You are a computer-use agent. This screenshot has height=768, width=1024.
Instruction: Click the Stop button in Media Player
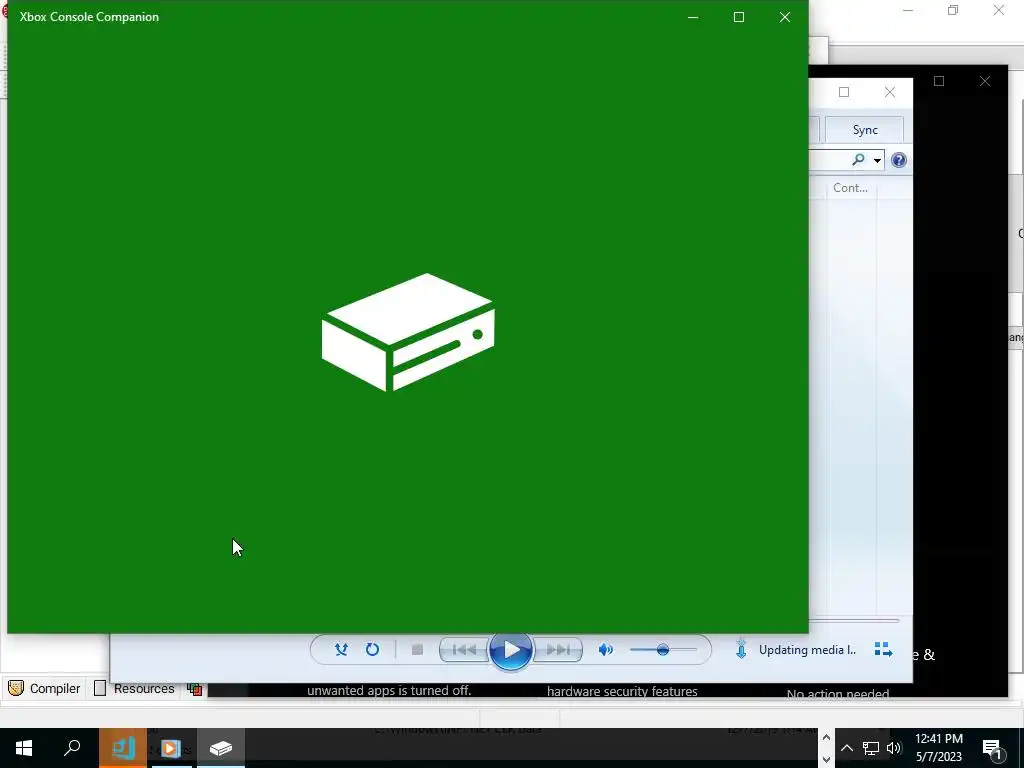417,650
